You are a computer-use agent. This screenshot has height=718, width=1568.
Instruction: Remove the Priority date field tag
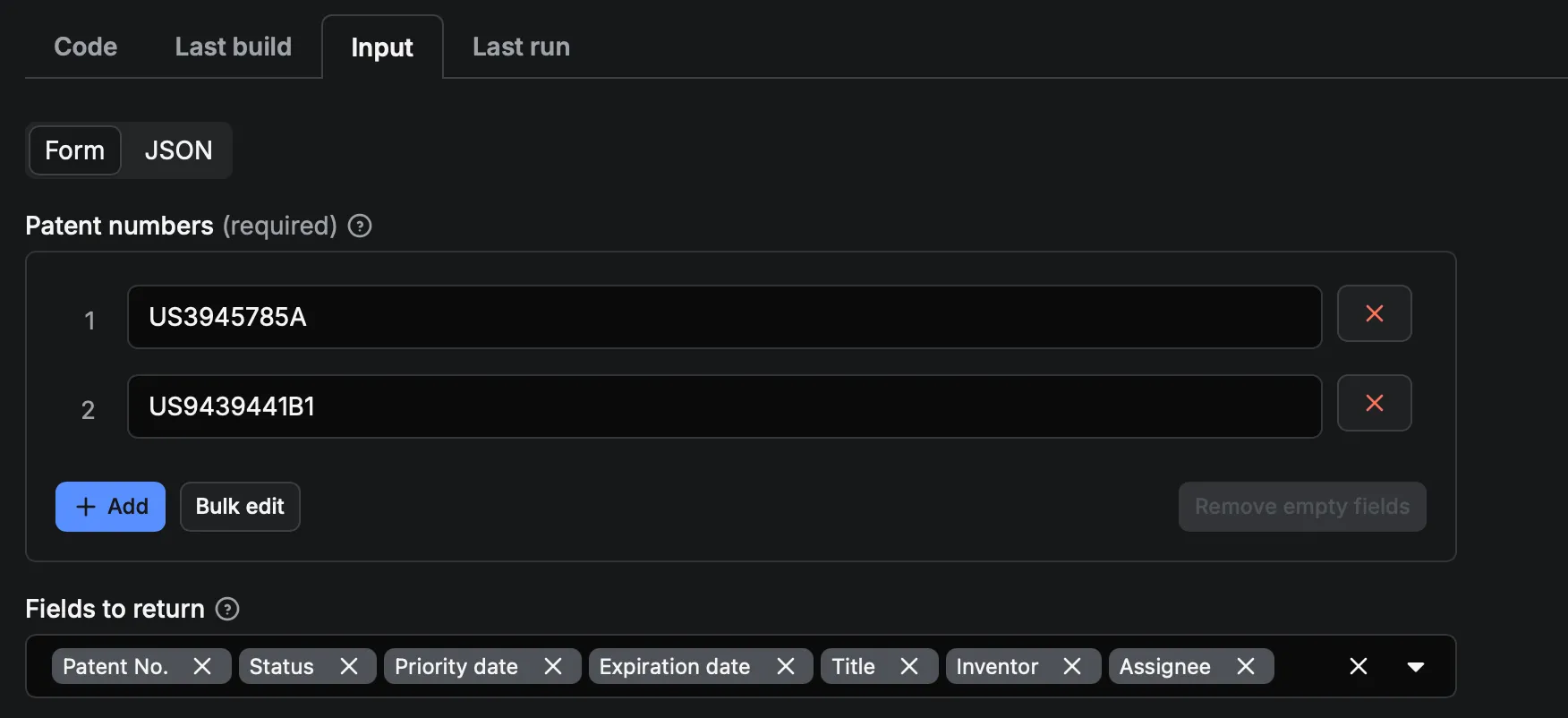(553, 666)
